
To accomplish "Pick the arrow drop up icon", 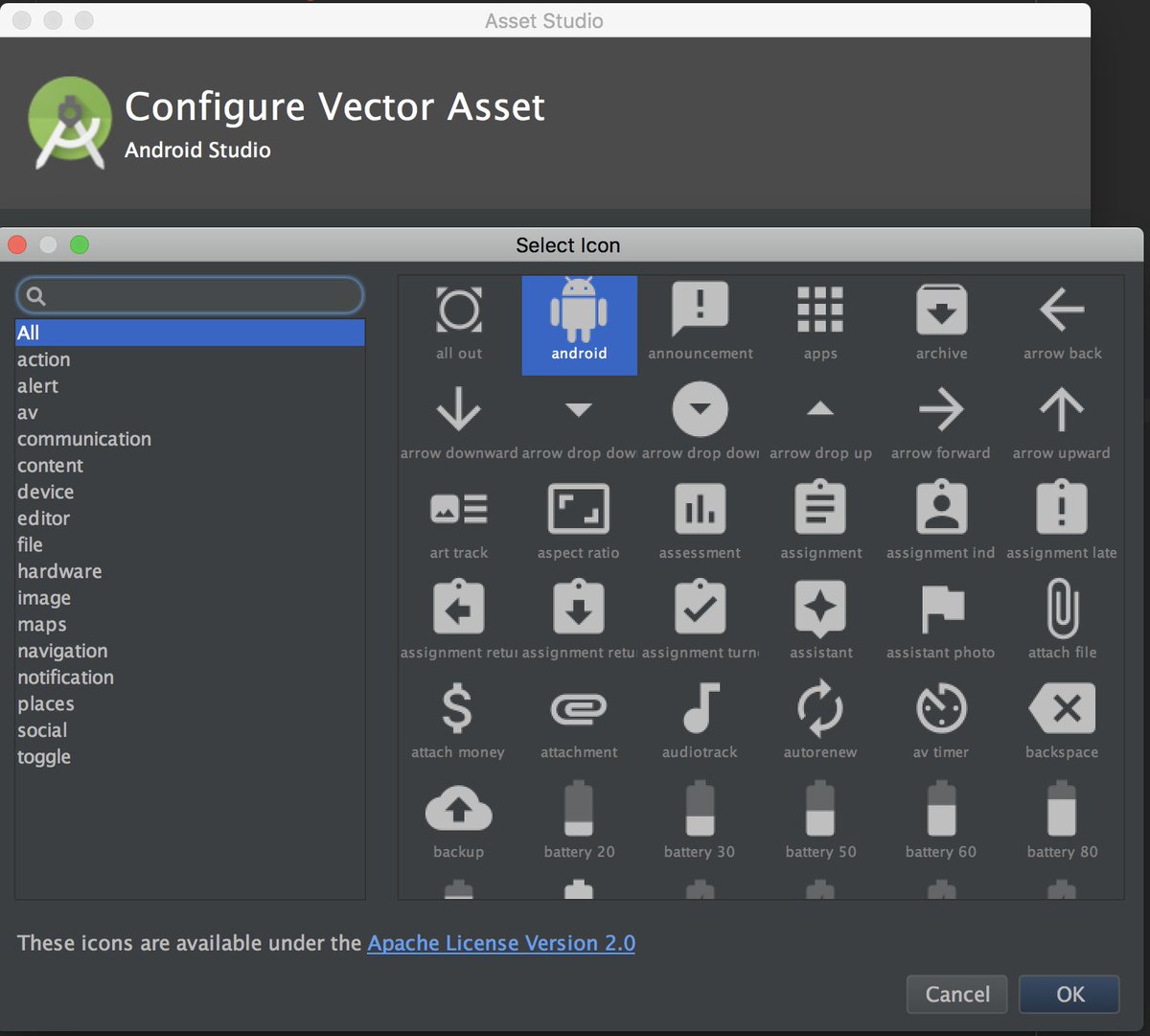I will click(x=820, y=409).
